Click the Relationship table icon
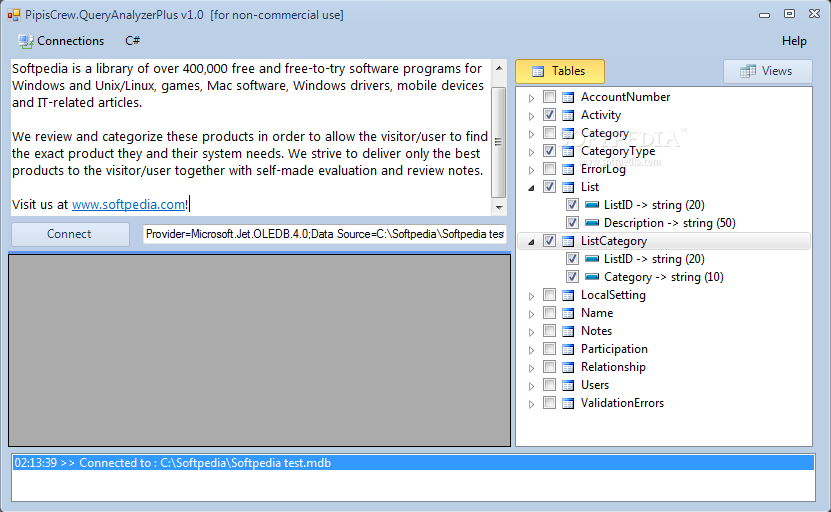Image resolution: width=831 pixels, height=512 pixels. [x=568, y=367]
